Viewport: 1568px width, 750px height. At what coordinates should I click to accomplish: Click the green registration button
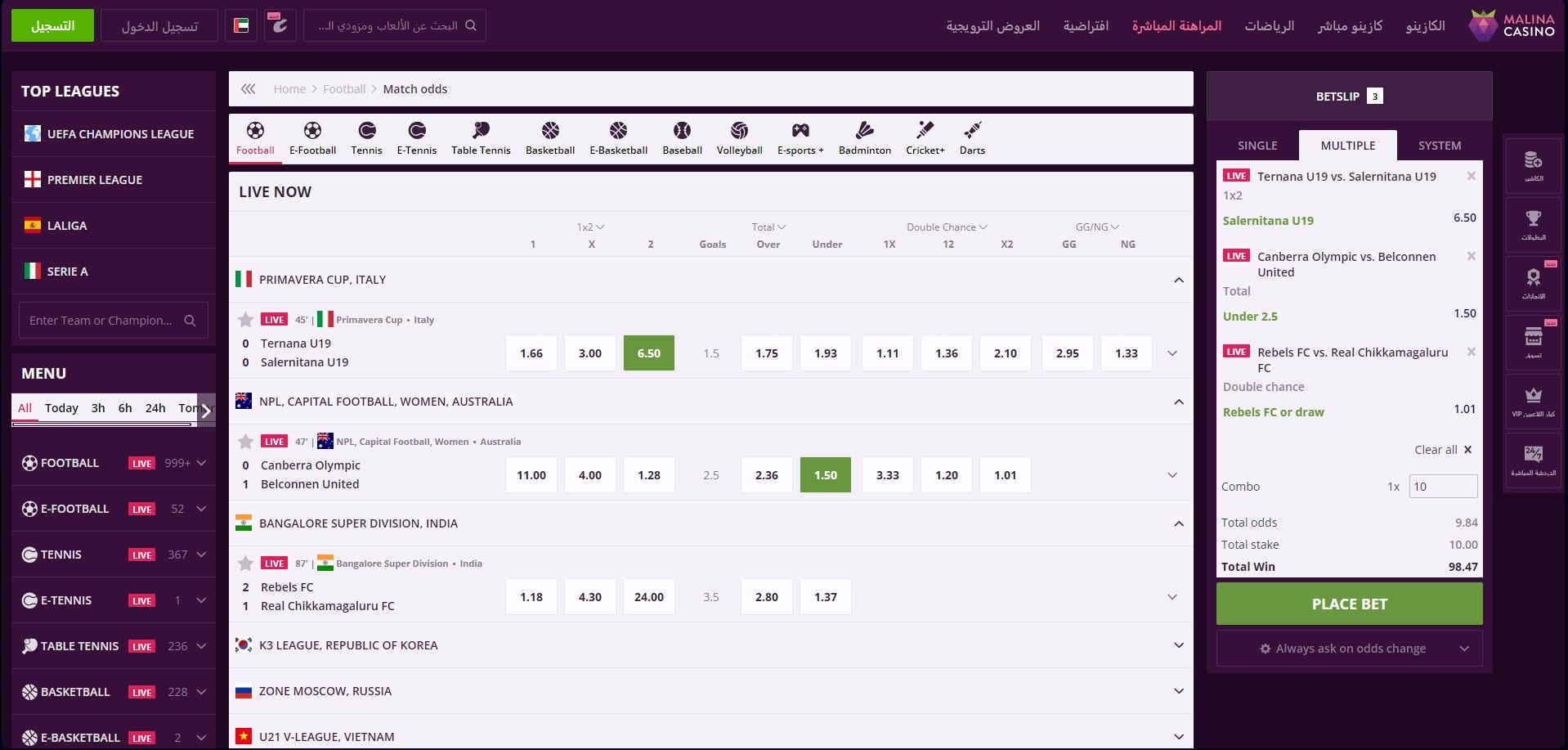[52, 25]
